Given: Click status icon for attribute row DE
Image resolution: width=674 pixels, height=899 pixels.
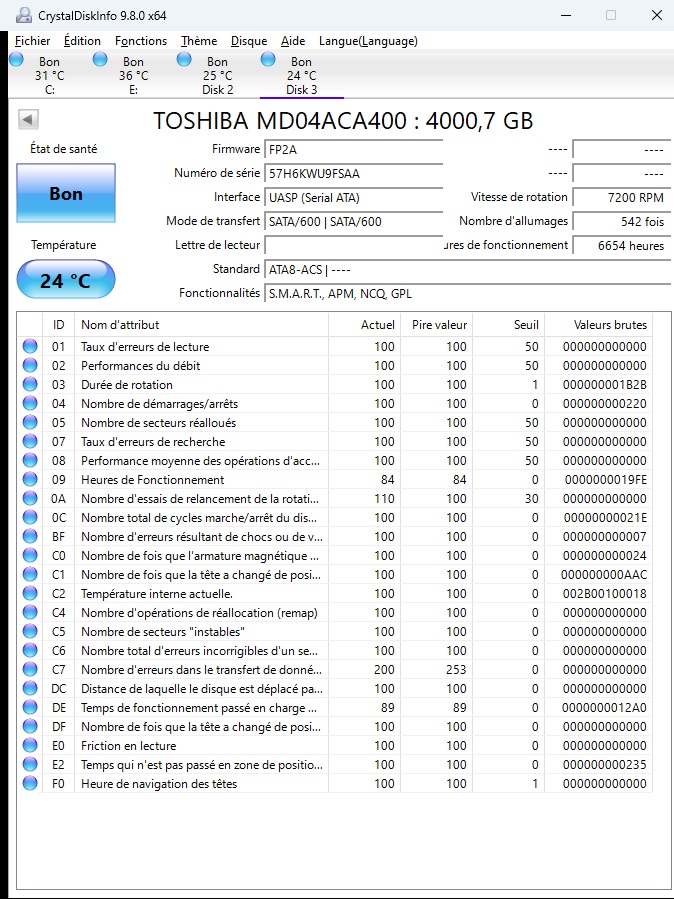Looking at the screenshot, I should [30, 708].
